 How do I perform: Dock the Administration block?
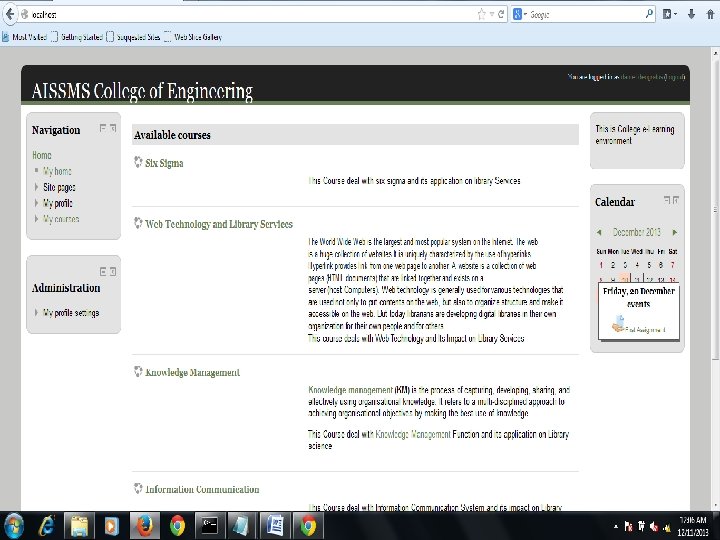[113, 272]
